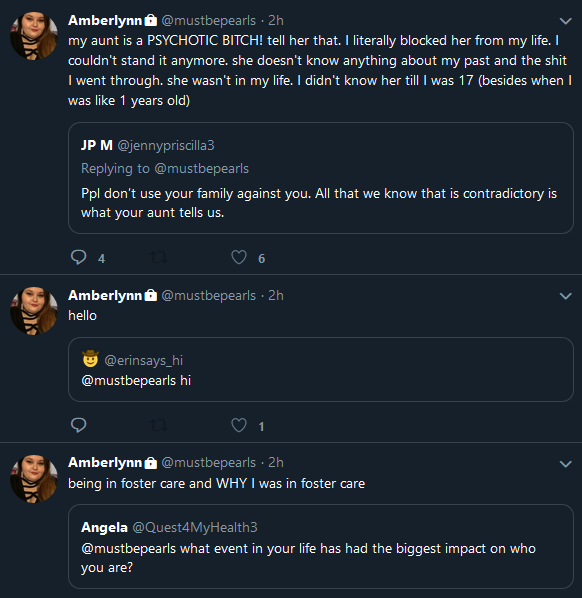
Task: Click @mustbepearls in "Replying to" line
Action: (x=201, y=168)
